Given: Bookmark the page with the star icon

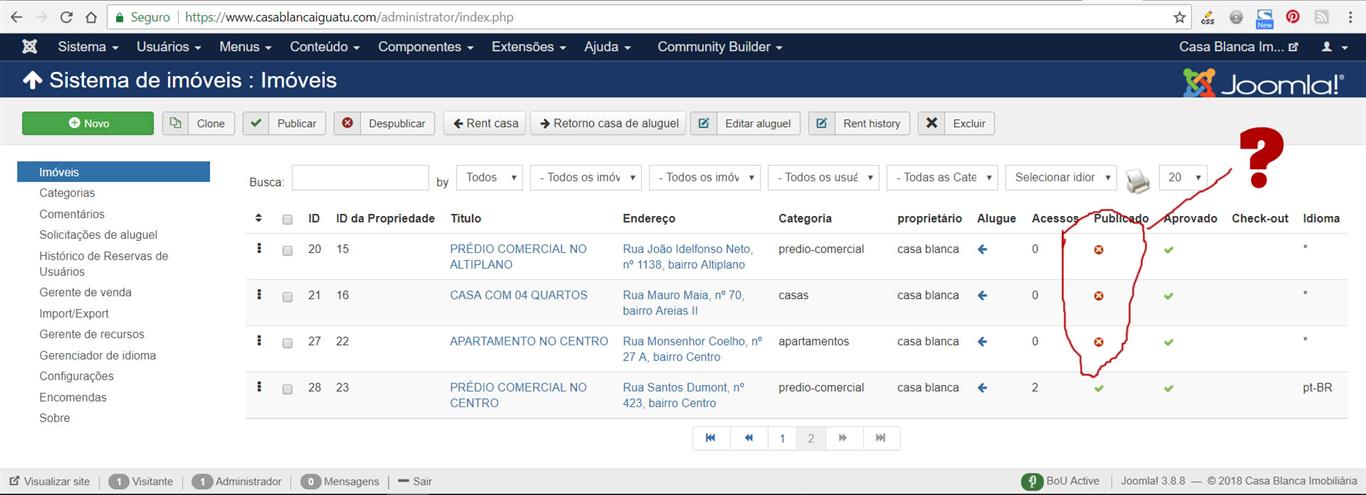Looking at the screenshot, I should (1180, 17).
